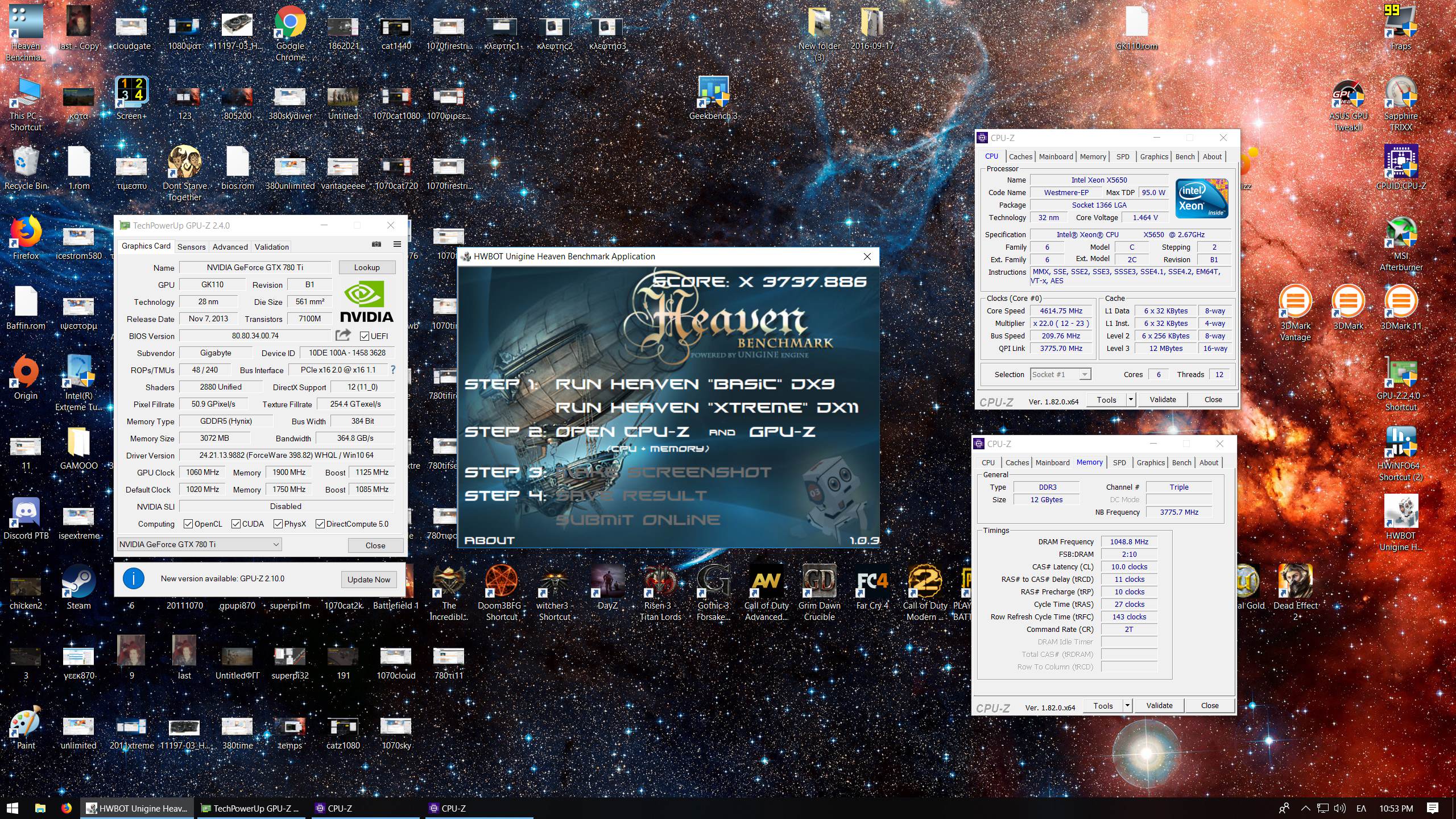This screenshot has height=819, width=1456.
Task: Open Bench tab in the CPU-Z CPU window
Action: tap(1185, 156)
